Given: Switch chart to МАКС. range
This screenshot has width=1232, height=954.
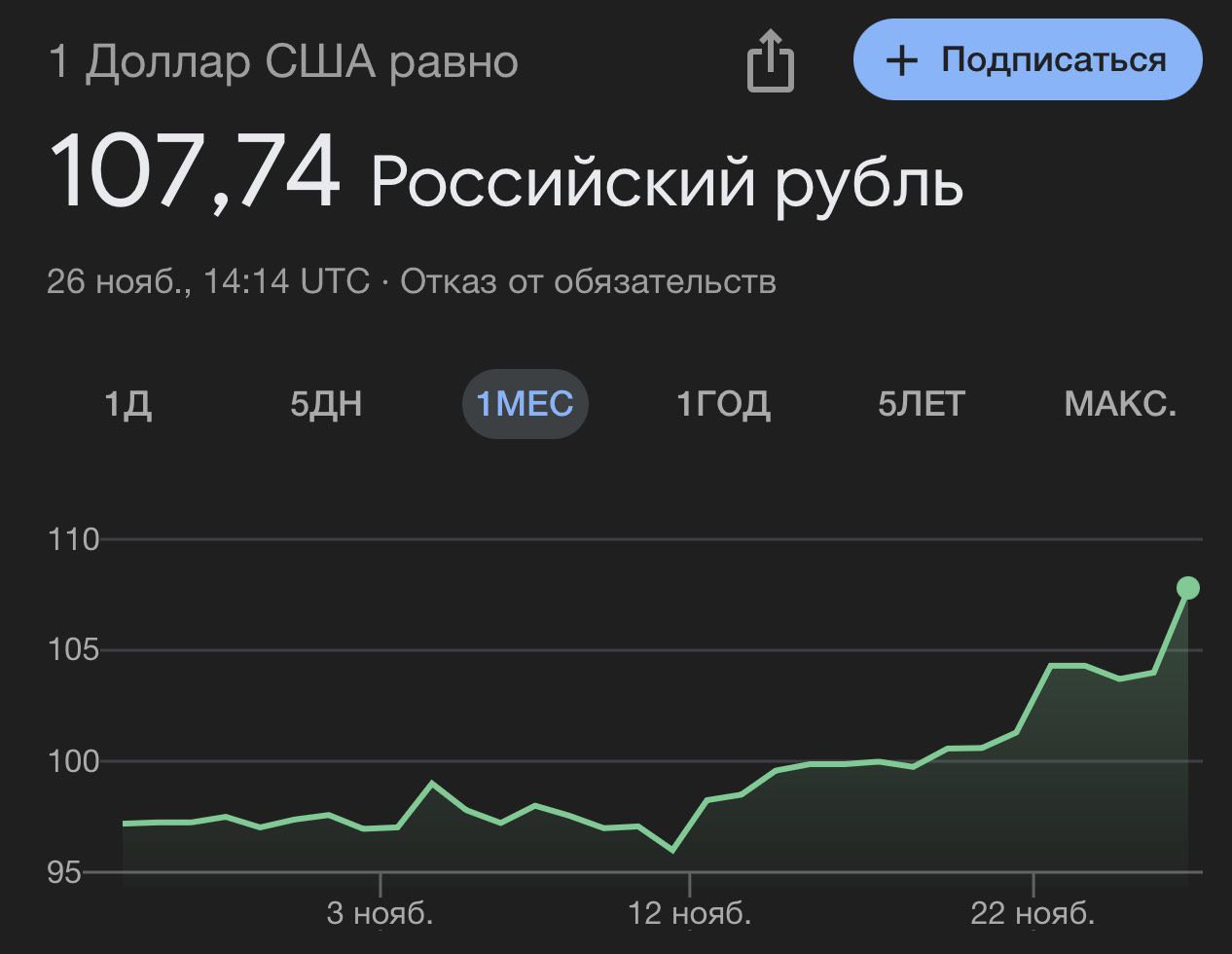Looking at the screenshot, I should tap(1120, 403).
